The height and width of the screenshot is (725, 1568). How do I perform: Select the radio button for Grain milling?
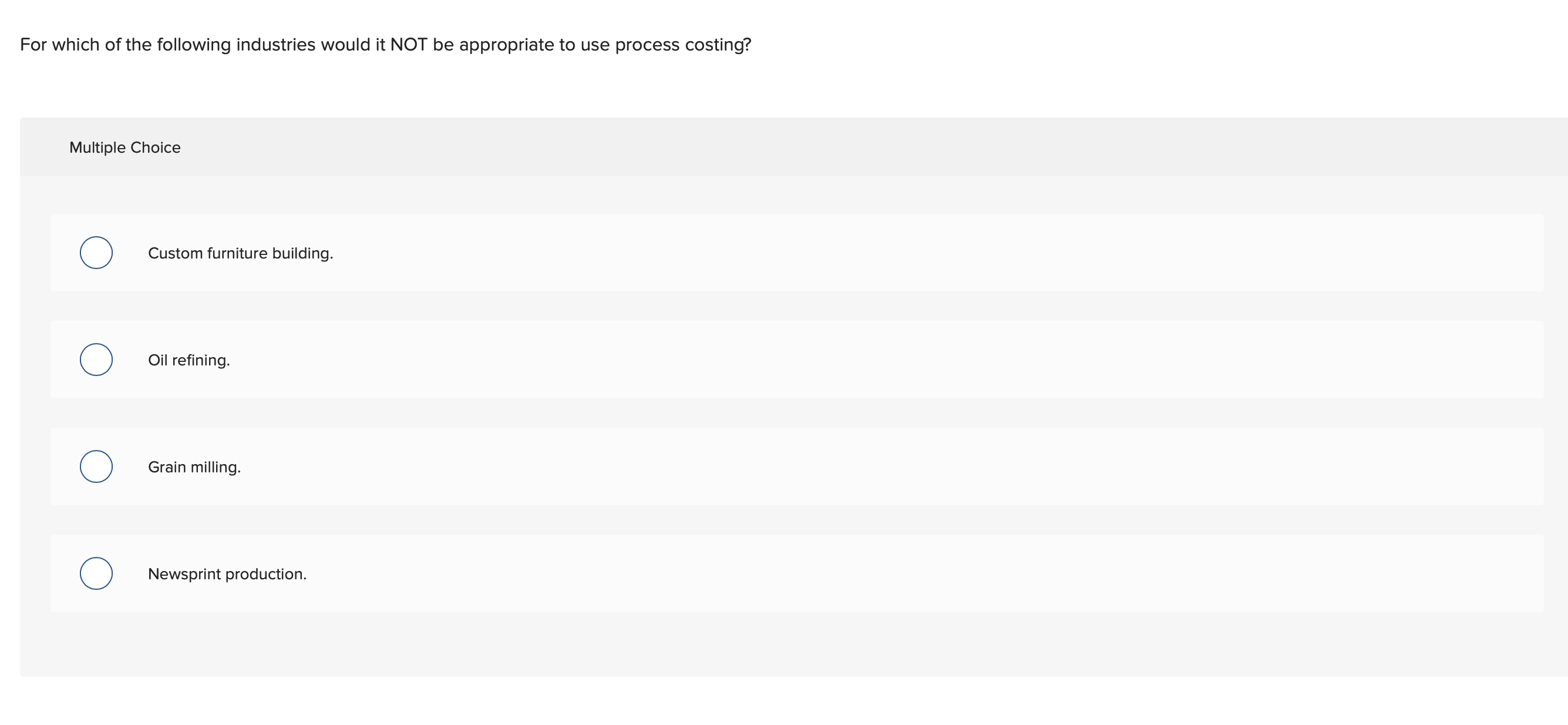tap(96, 466)
